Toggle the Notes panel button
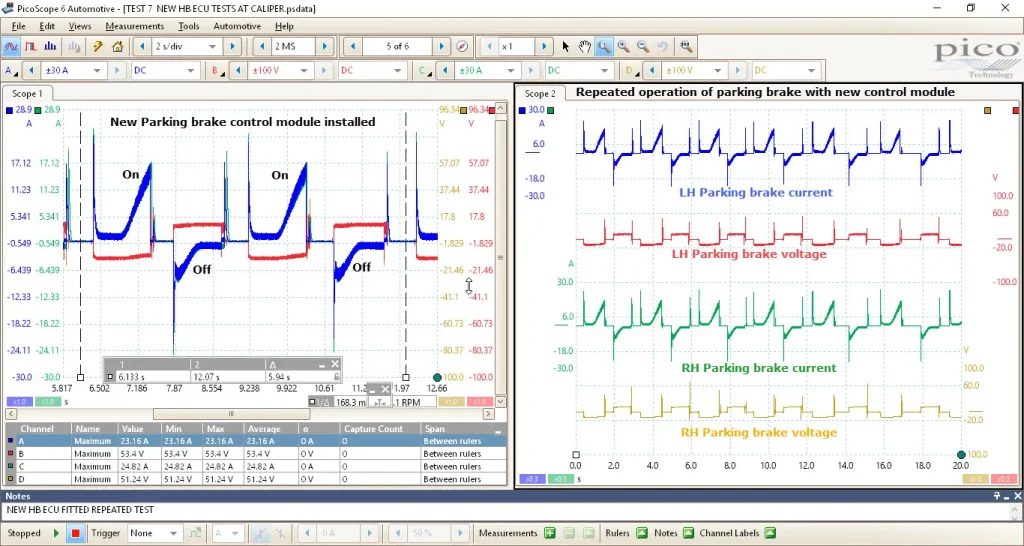The image size is (1024, 546). (688, 533)
